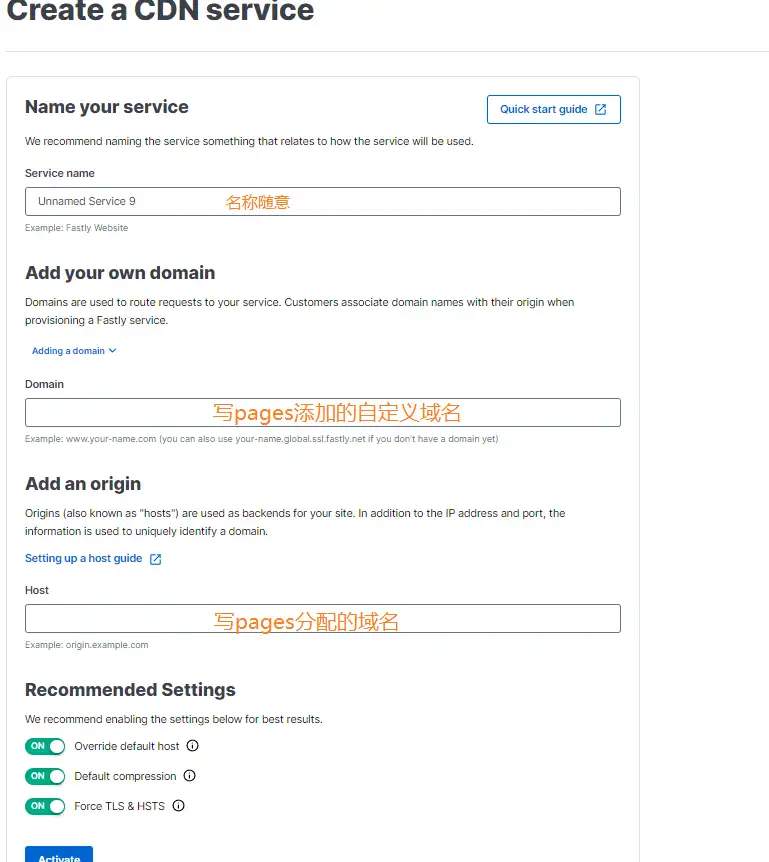Open the Quick start guide

click(554, 109)
